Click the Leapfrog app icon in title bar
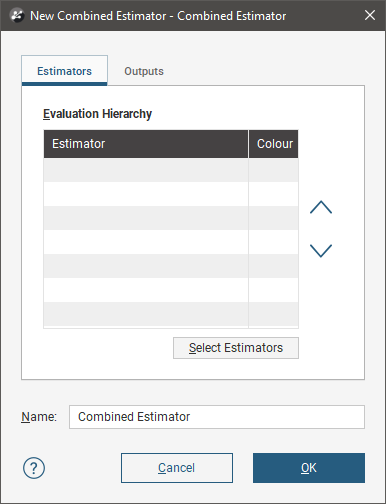The image size is (386, 504). [x=17, y=15]
